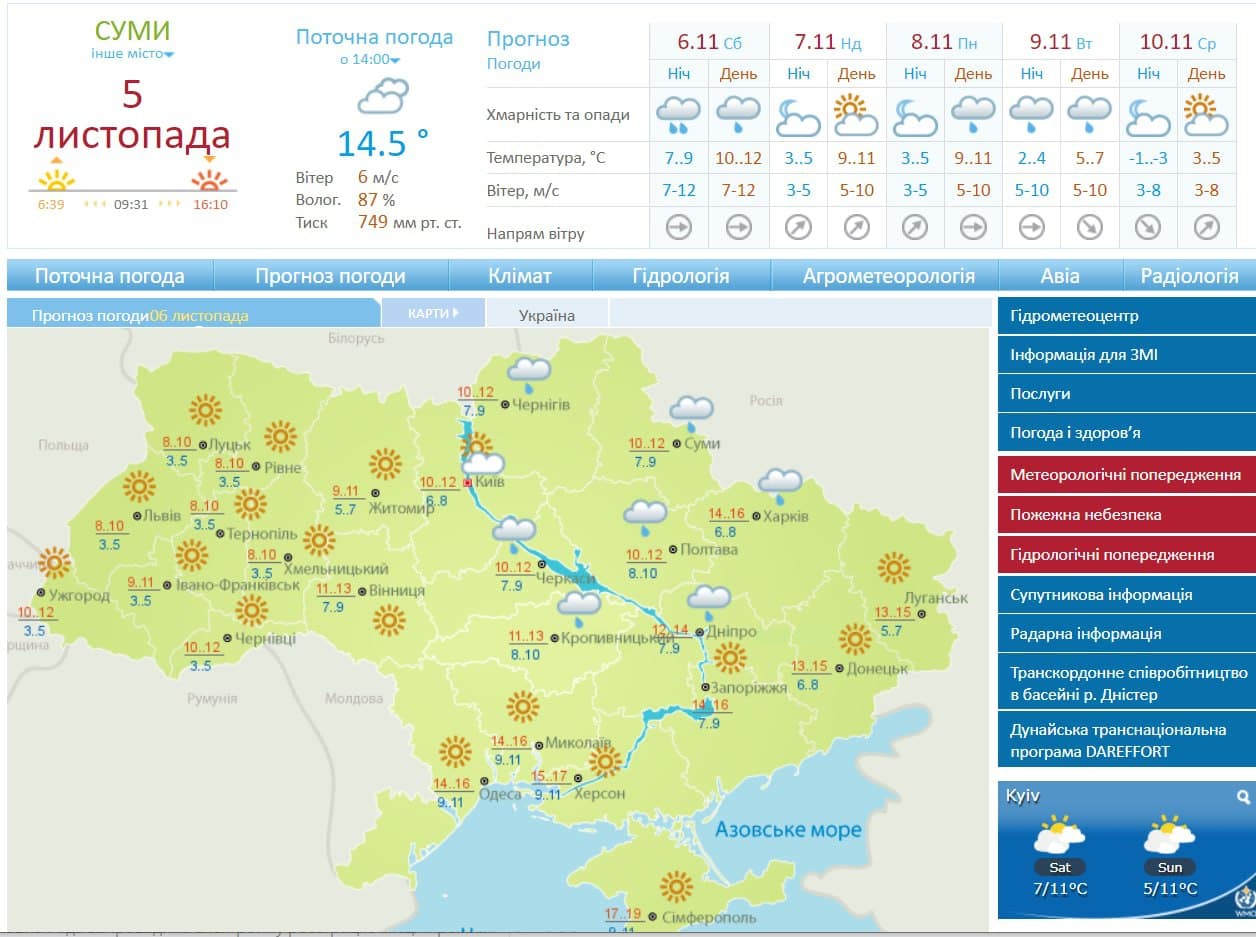
Task: Click the sun icon near Луганськ on map
Action: tap(893, 567)
